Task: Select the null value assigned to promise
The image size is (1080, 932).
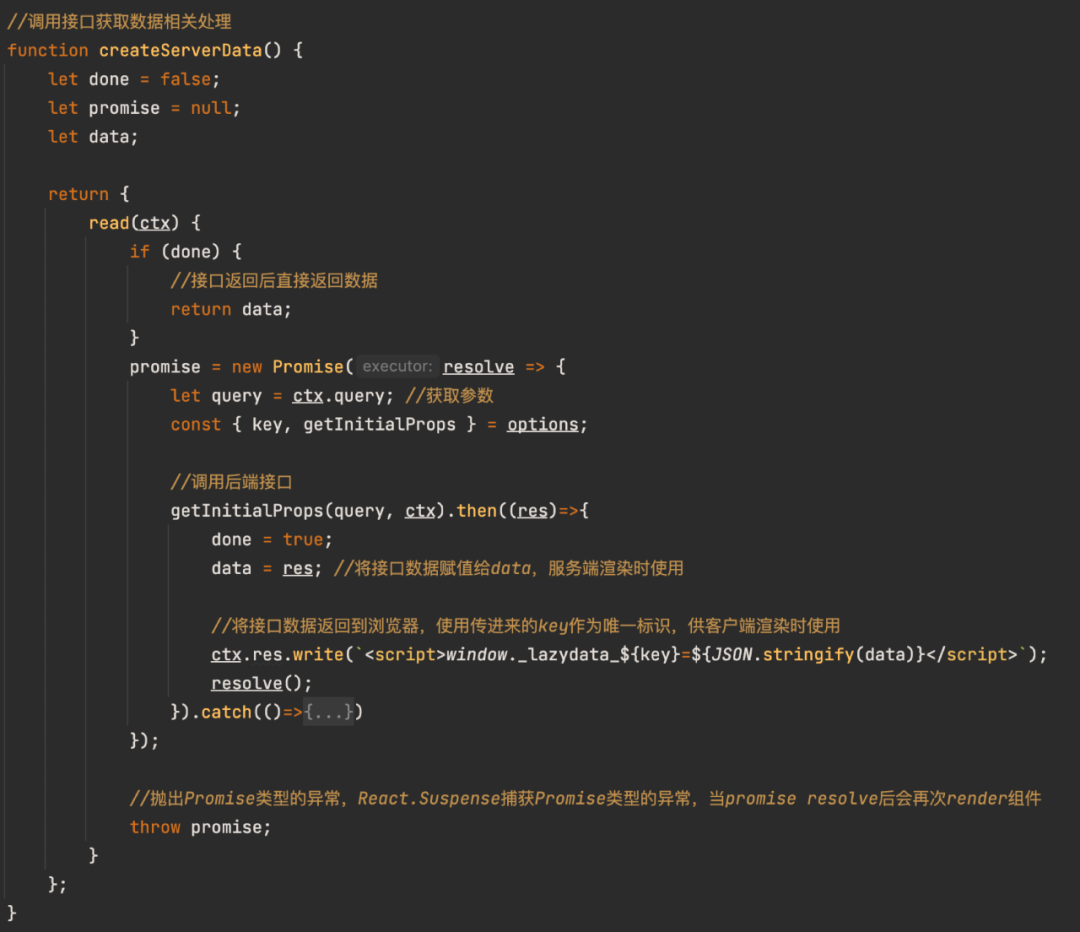Action: 211,108
